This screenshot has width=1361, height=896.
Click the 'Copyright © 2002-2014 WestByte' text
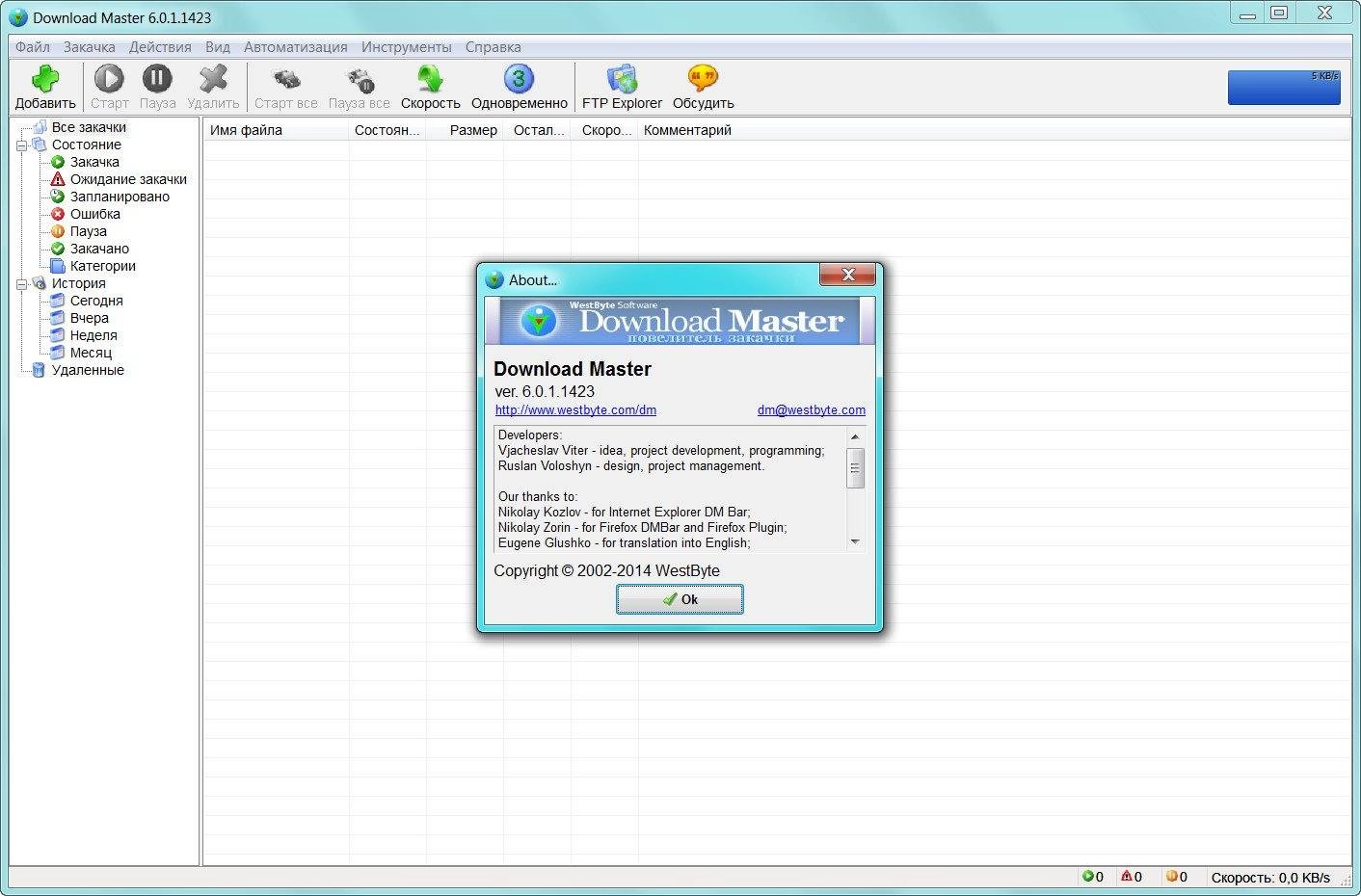tap(606, 570)
